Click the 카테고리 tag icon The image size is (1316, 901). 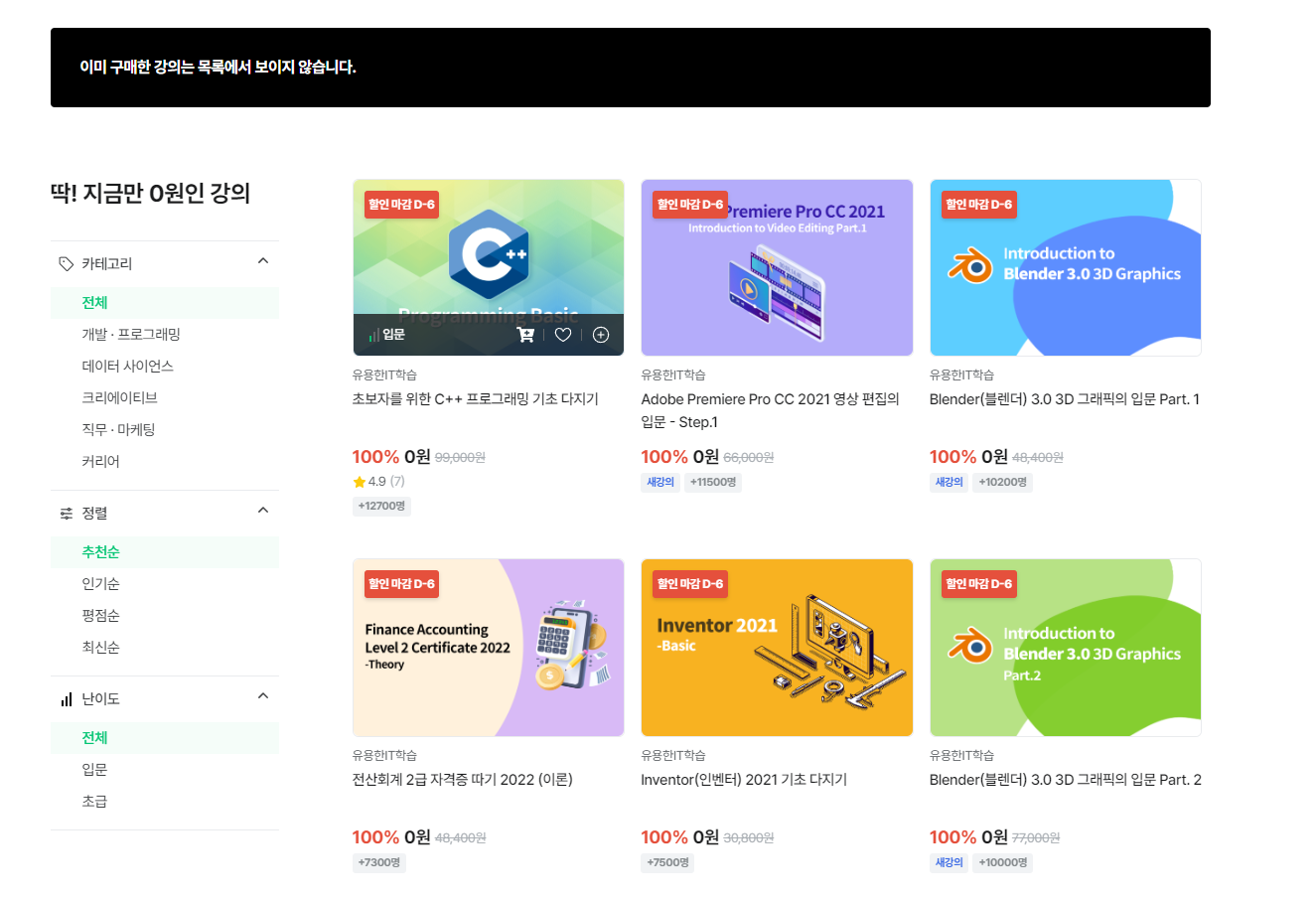[66, 263]
